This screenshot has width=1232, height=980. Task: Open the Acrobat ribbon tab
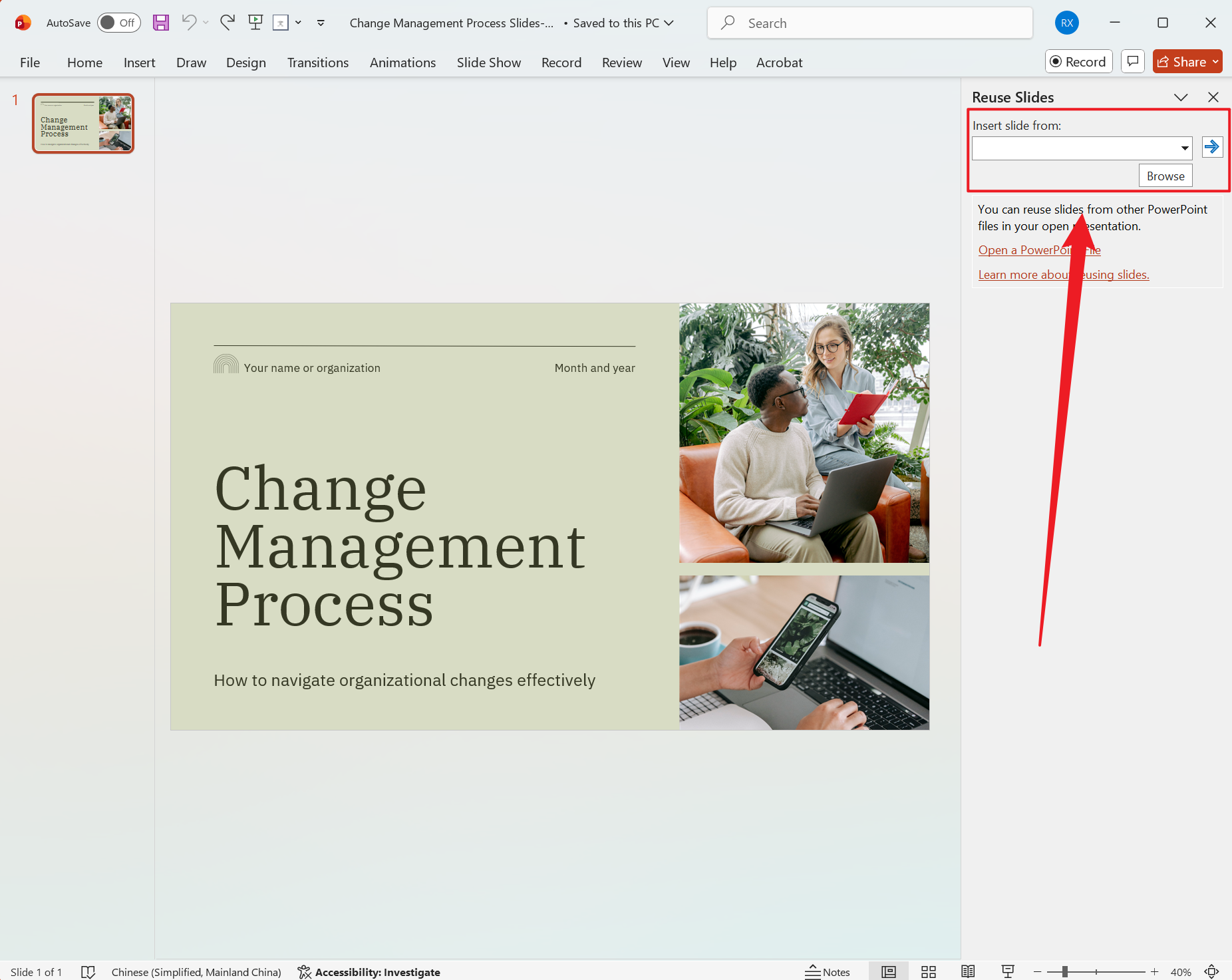[779, 62]
